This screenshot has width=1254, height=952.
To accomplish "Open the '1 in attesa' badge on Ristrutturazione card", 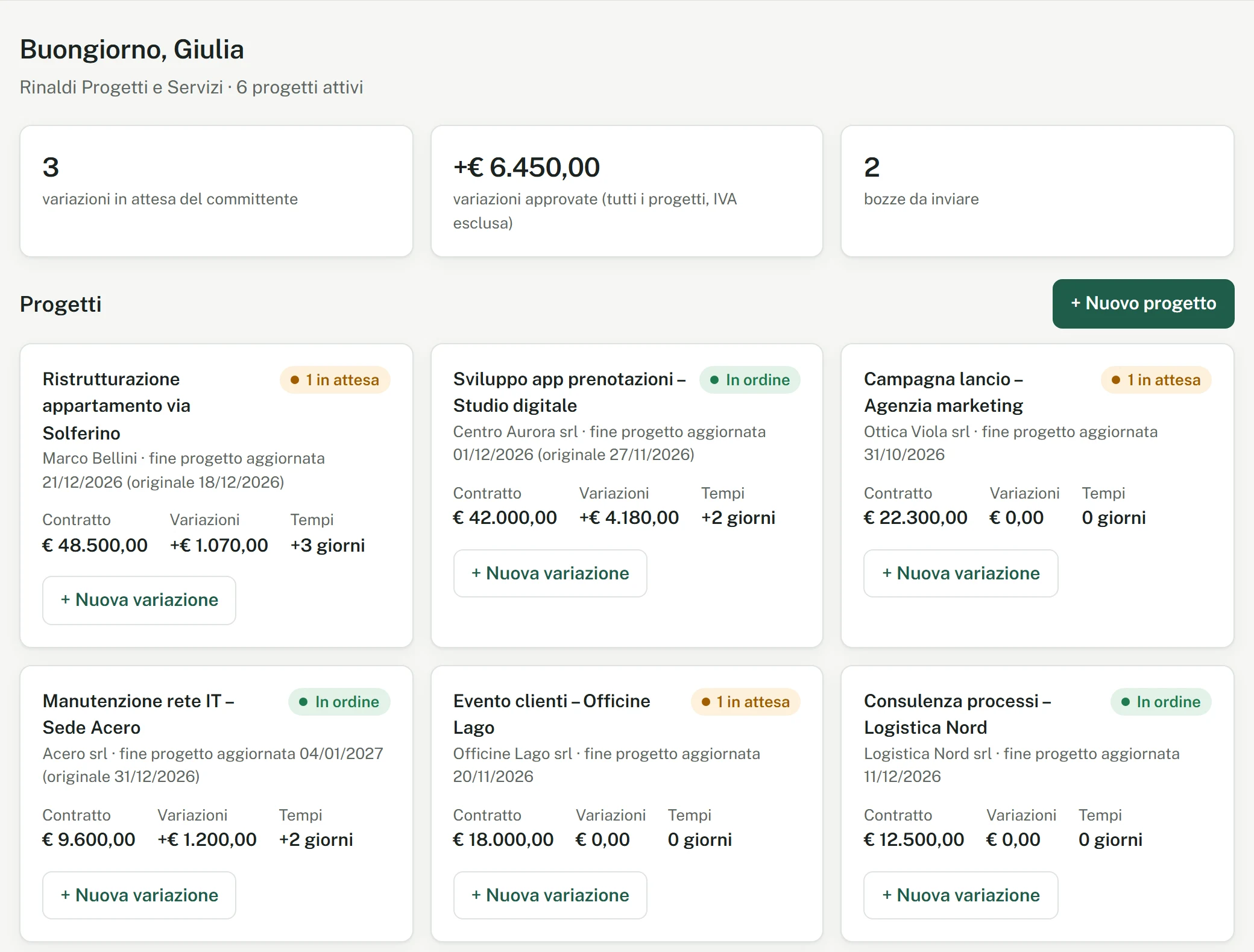I will (335, 380).
